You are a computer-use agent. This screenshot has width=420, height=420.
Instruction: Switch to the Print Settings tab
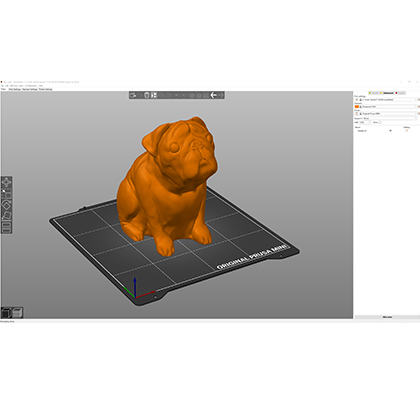click(14, 89)
